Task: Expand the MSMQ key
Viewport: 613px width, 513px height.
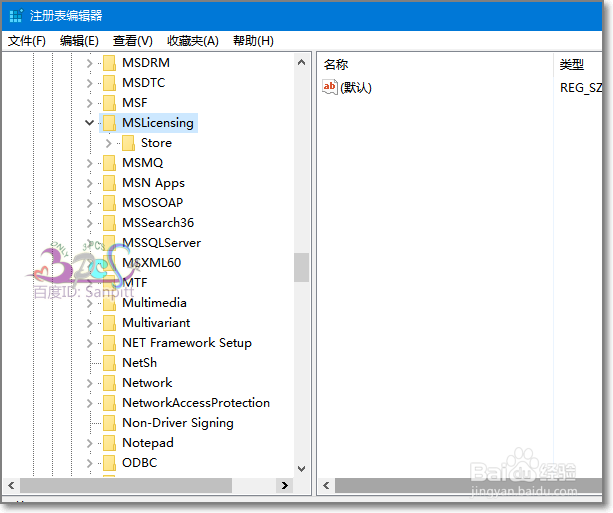Action: click(x=90, y=163)
